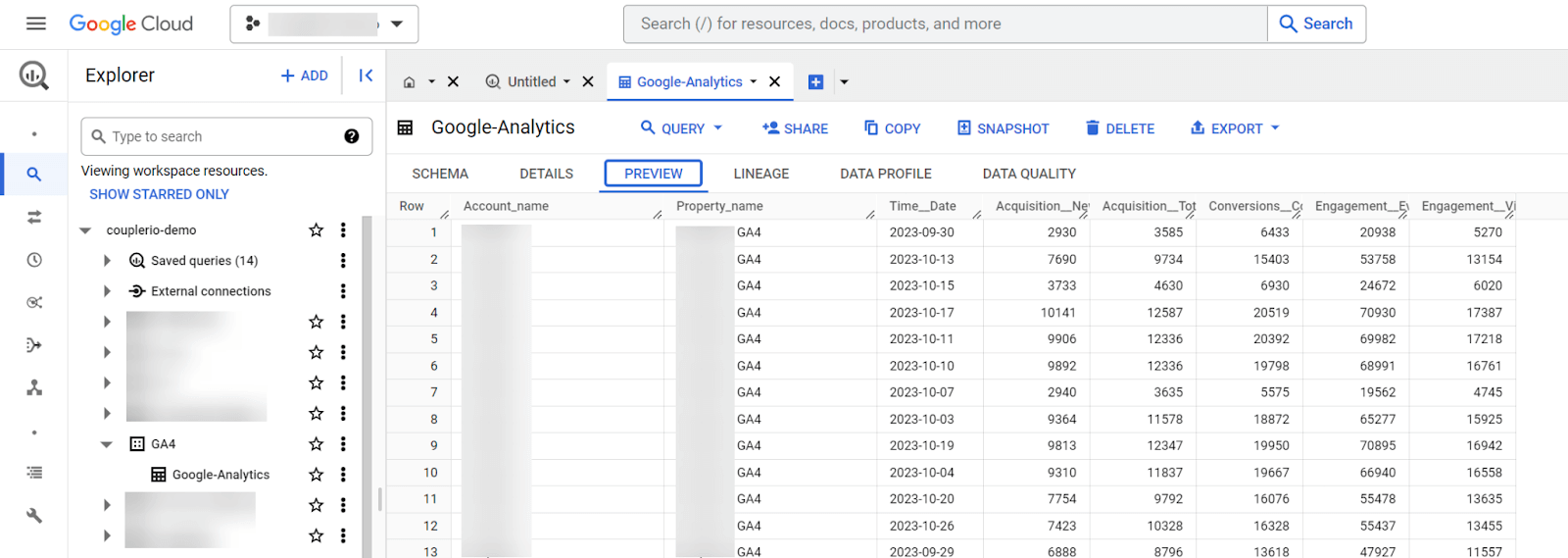The height and width of the screenshot is (558, 1568).
Task: Click ADD in the Explorer panel
Action: 304,76
